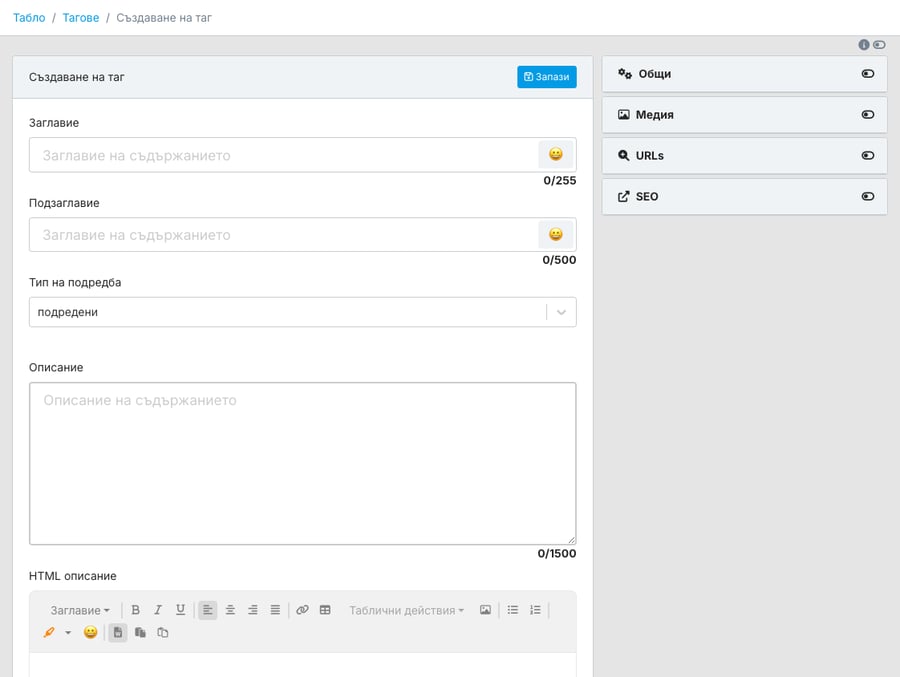Expand the Тип на подредба select box
This screenshot has width=900, height=677.
[x=302, y=312]
